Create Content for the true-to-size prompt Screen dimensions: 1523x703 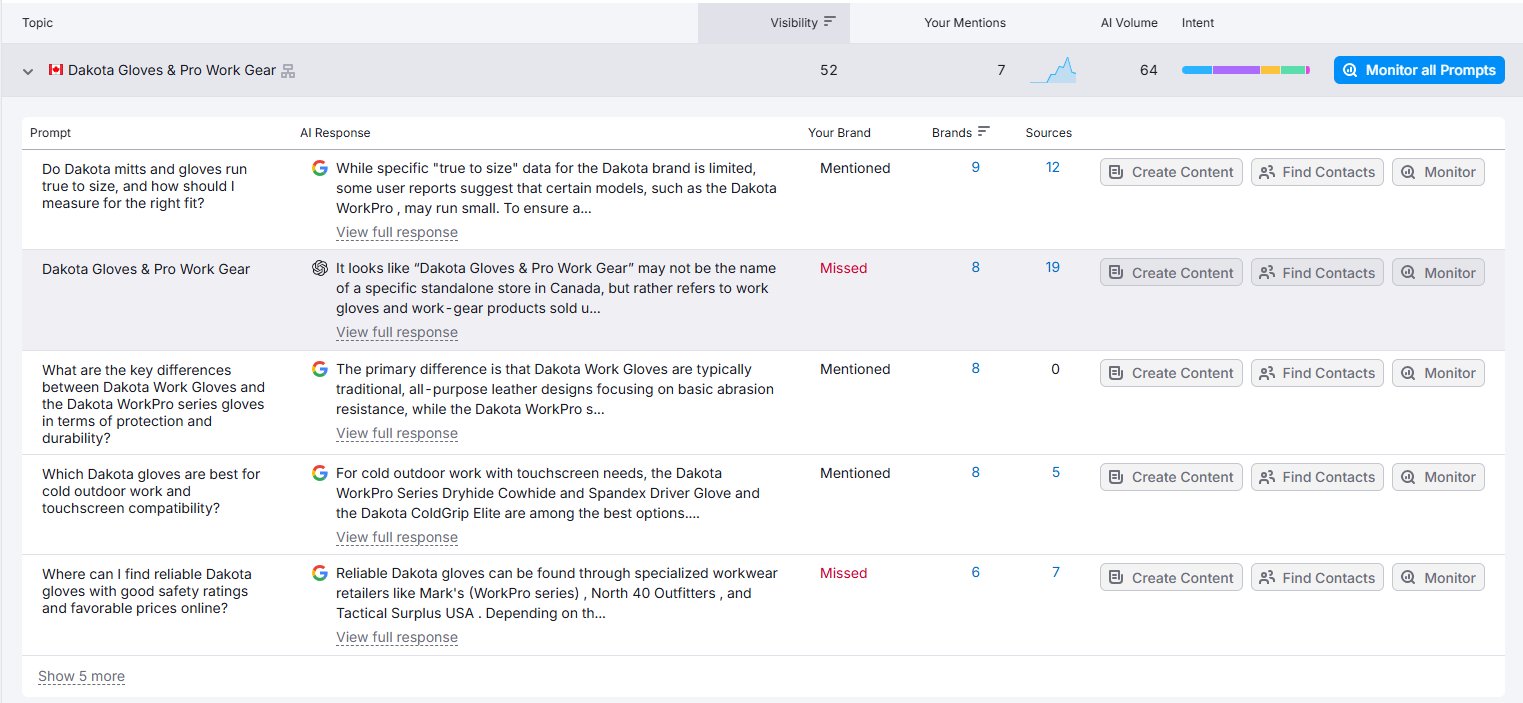[x=1171, y=172]
